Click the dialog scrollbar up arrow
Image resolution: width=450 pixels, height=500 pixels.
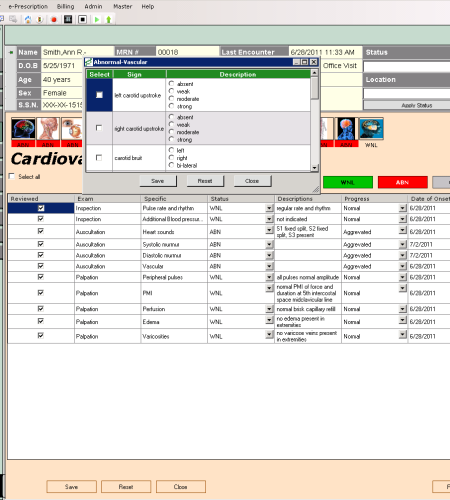[314, 73]
